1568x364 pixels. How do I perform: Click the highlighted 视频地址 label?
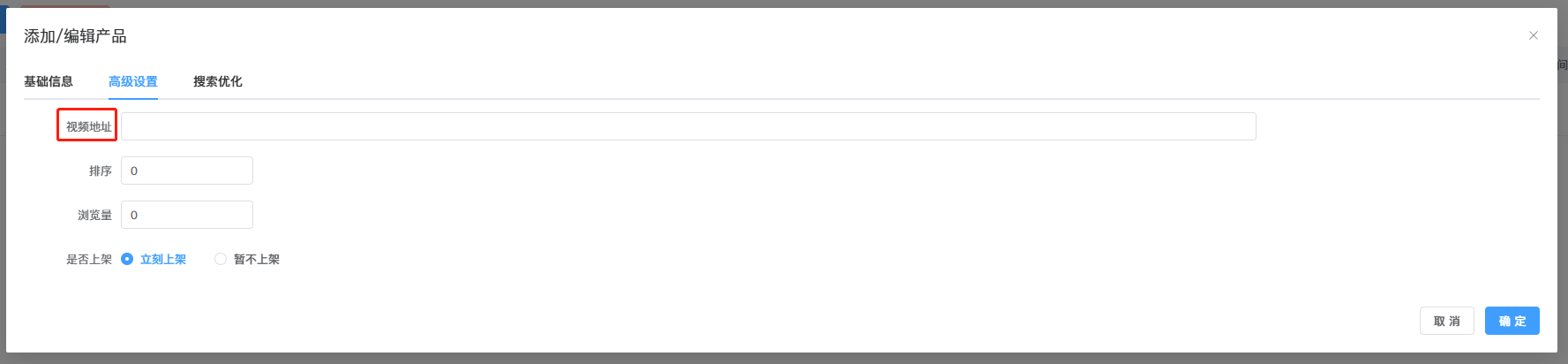coord(88,126)
